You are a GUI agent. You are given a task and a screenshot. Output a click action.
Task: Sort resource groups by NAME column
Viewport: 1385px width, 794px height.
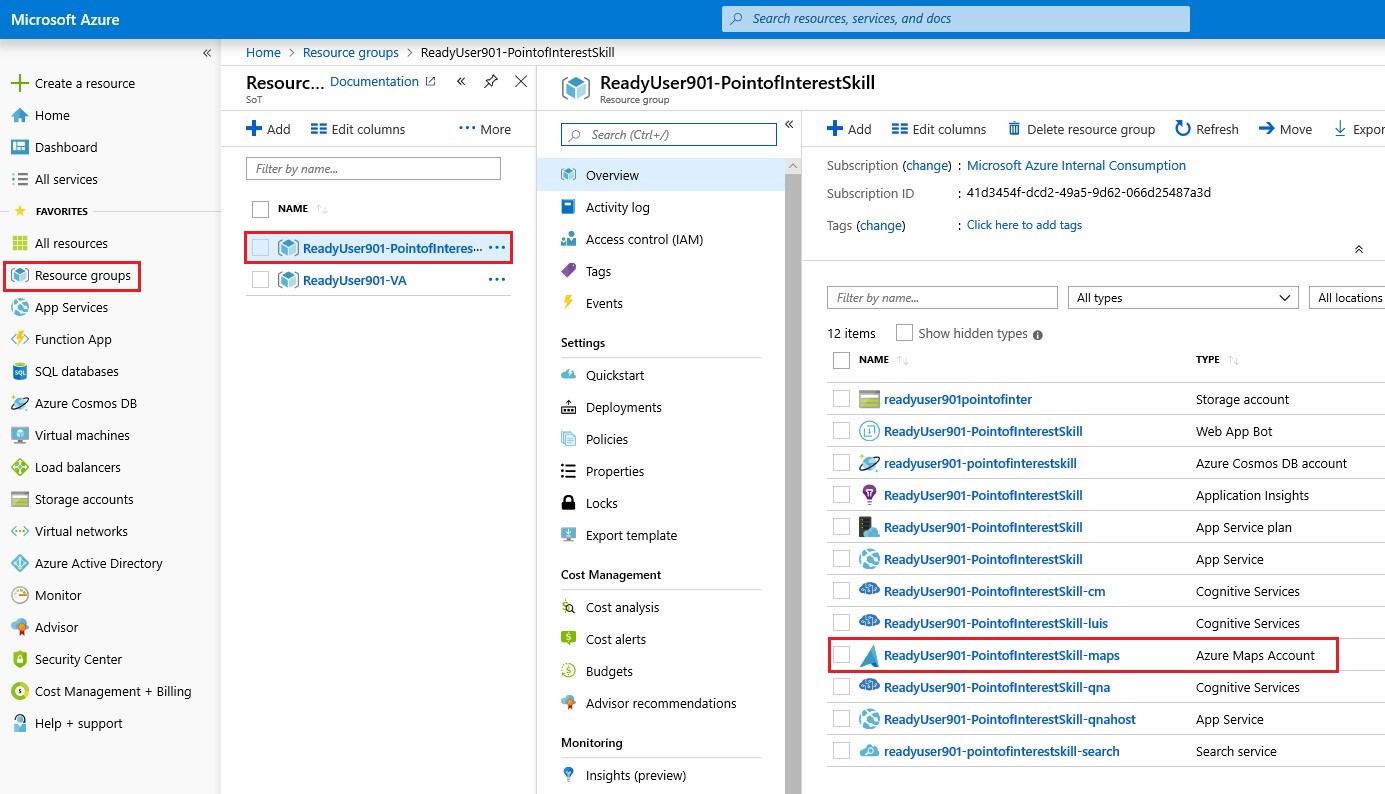(x=293, y=209)
